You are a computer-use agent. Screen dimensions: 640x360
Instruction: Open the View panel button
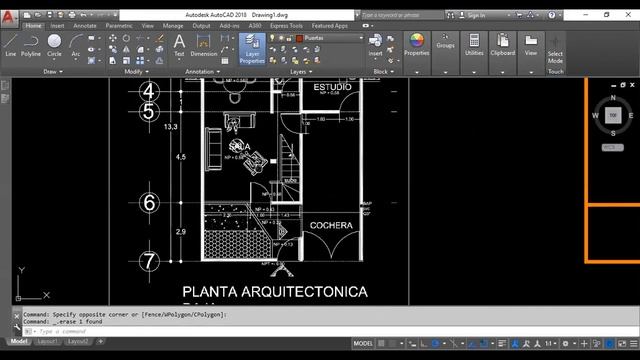[531, 46]
